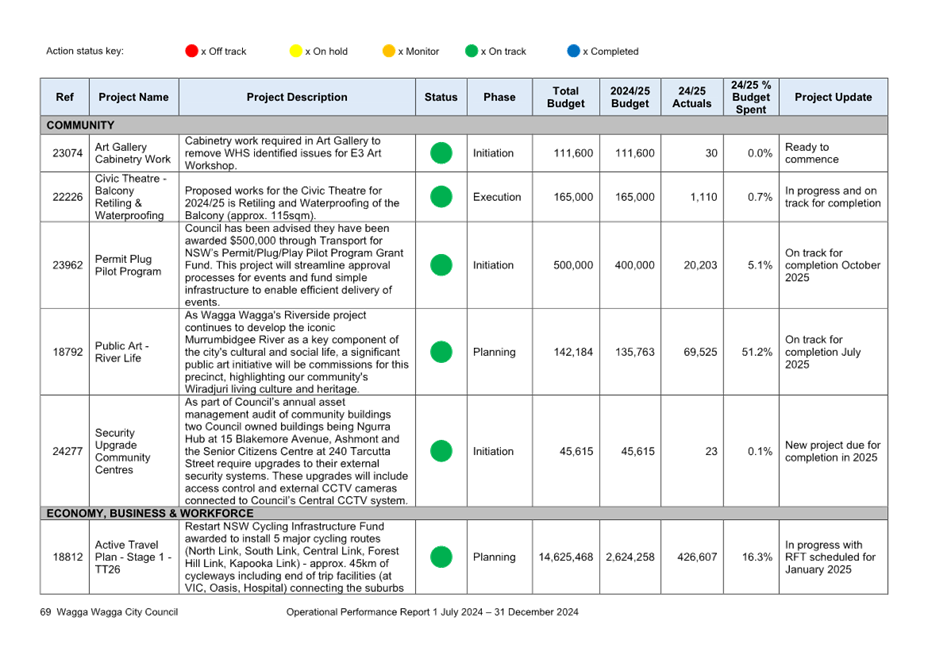Click 2024/25 budget value 2,624,258

[630, 557]
